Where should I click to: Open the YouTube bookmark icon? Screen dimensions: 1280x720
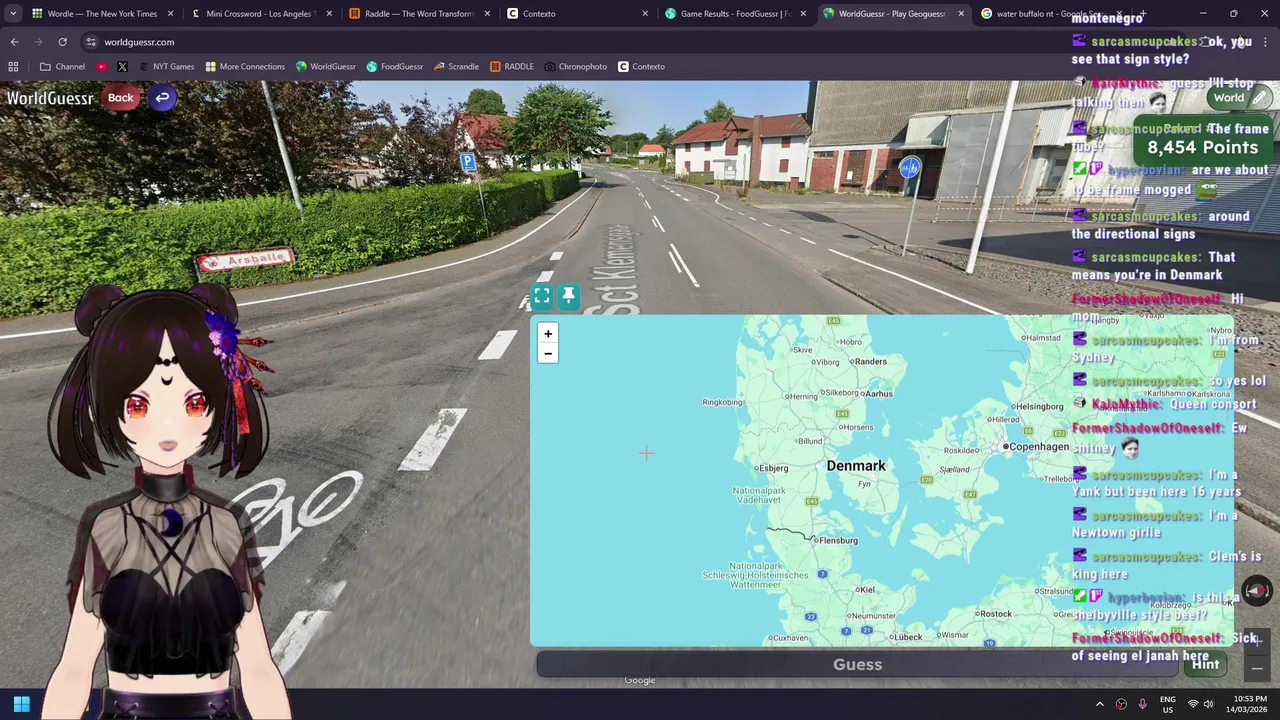point(102,66)
